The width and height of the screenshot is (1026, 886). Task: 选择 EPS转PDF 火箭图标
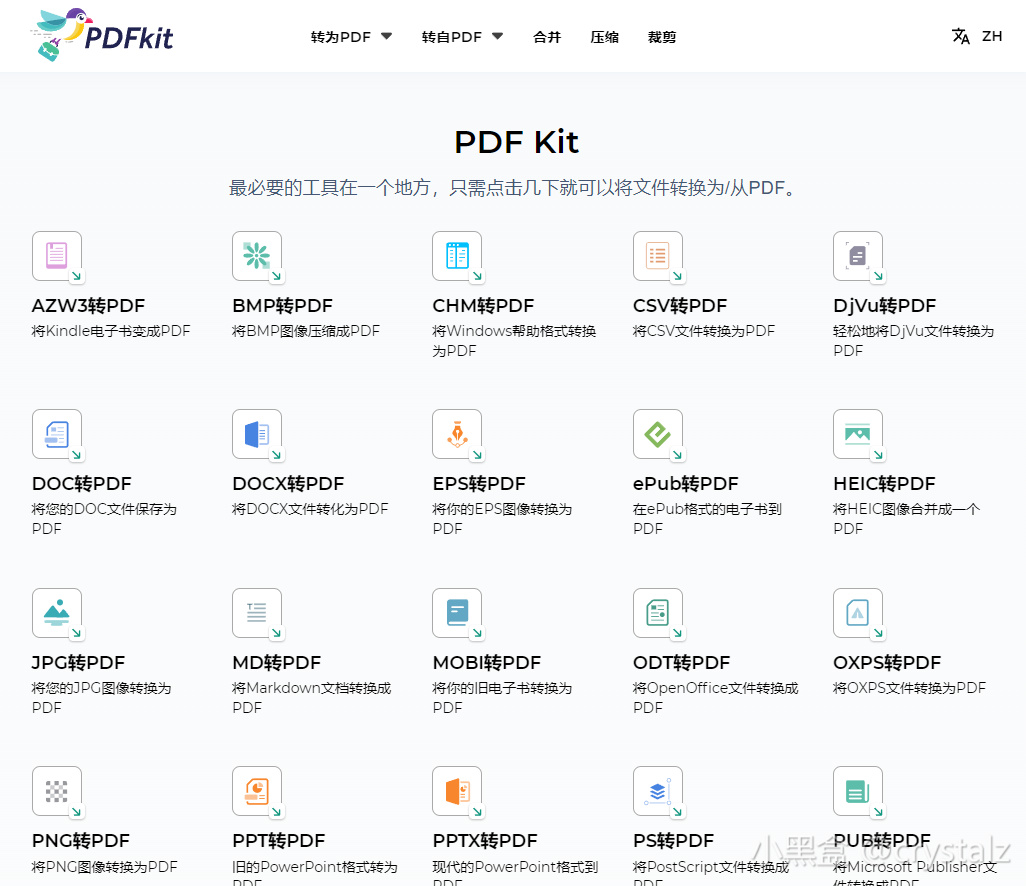[x=457, y=434]
